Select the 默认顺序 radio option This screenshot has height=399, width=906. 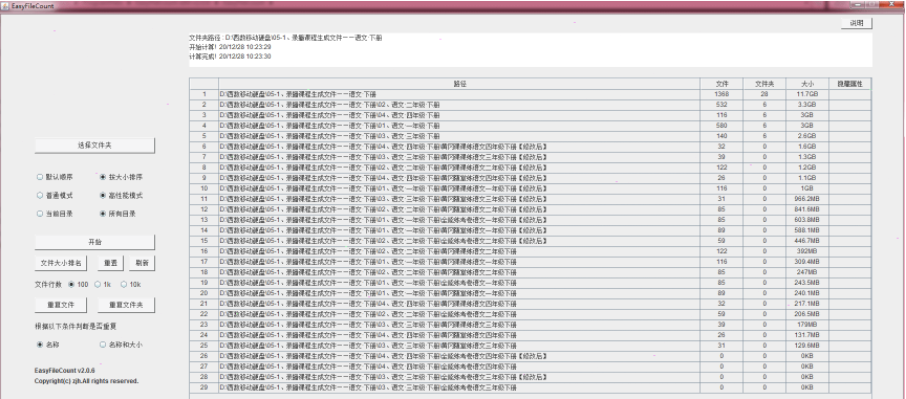tap(55, 177)
